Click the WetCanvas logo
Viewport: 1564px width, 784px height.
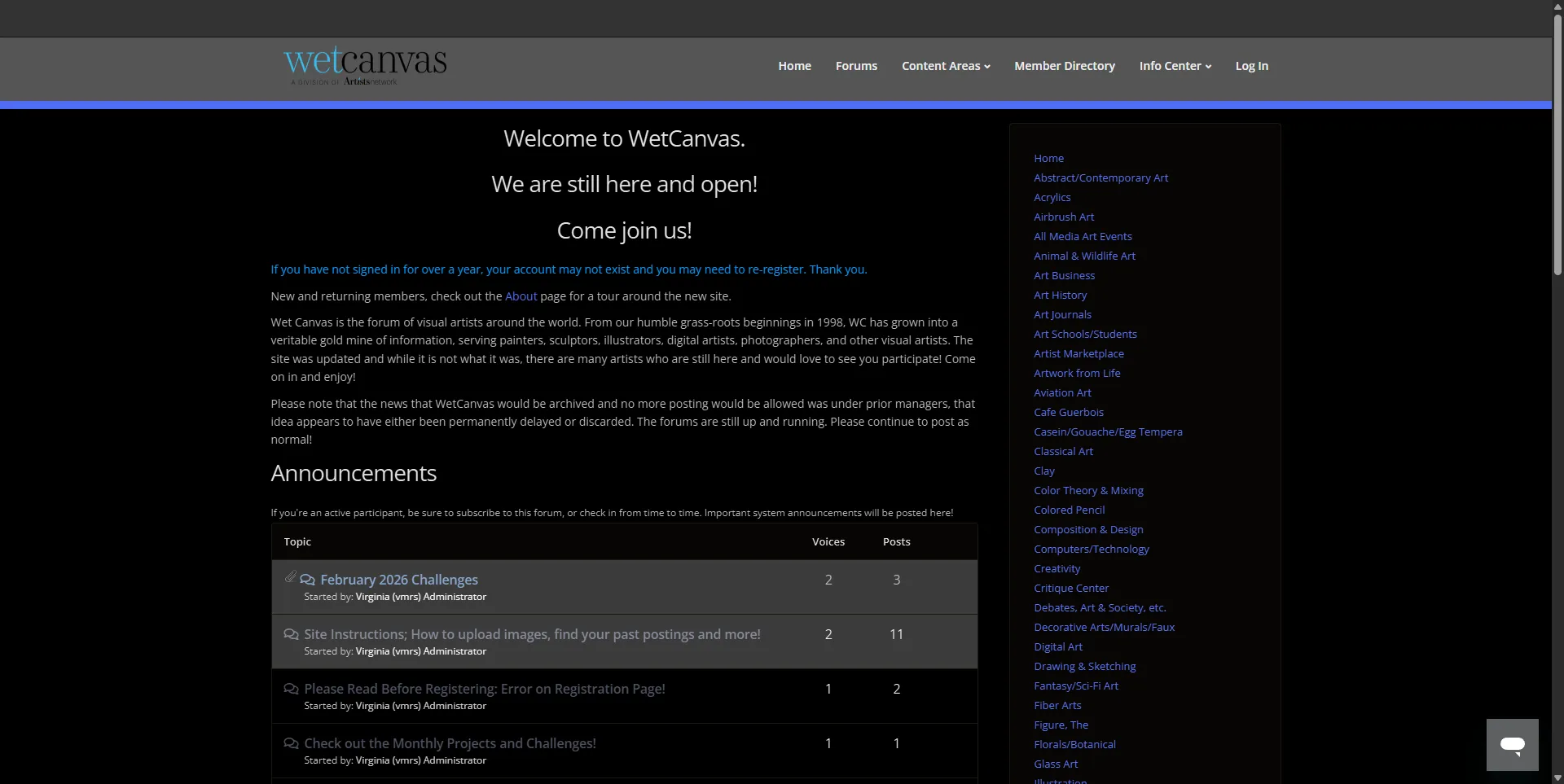click(364, 66)
